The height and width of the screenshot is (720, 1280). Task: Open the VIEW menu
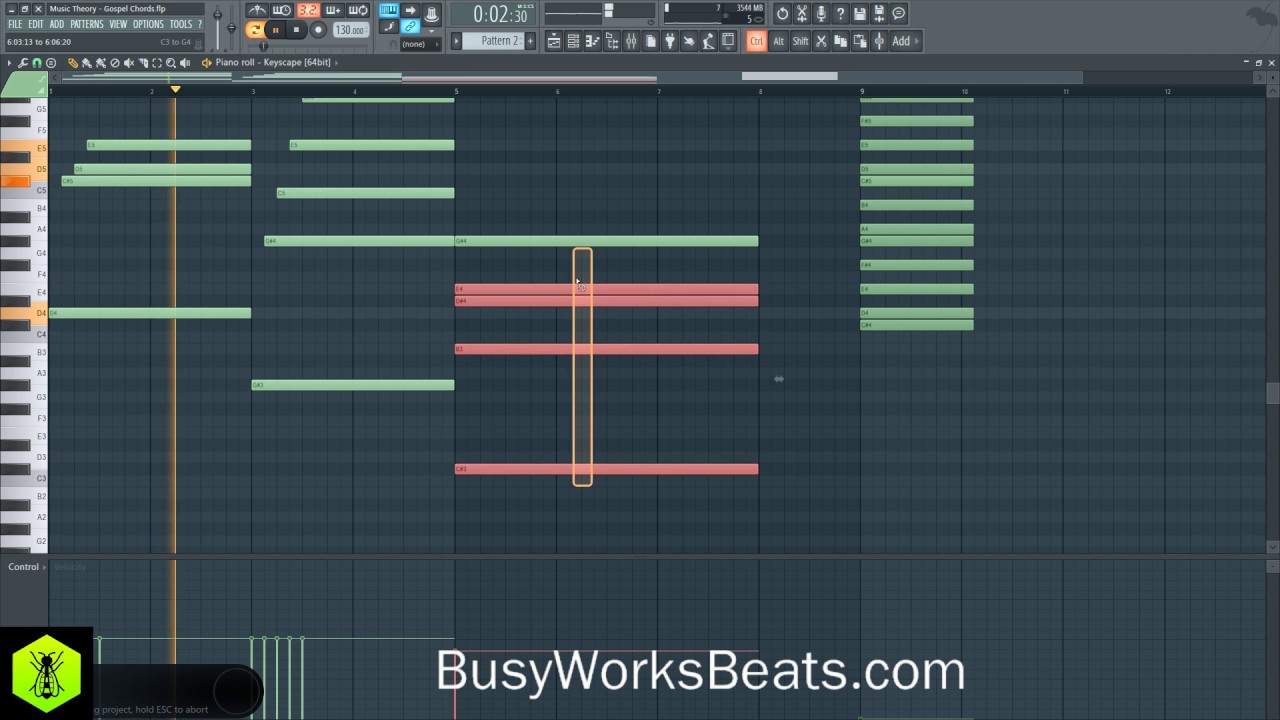[118, 24]
